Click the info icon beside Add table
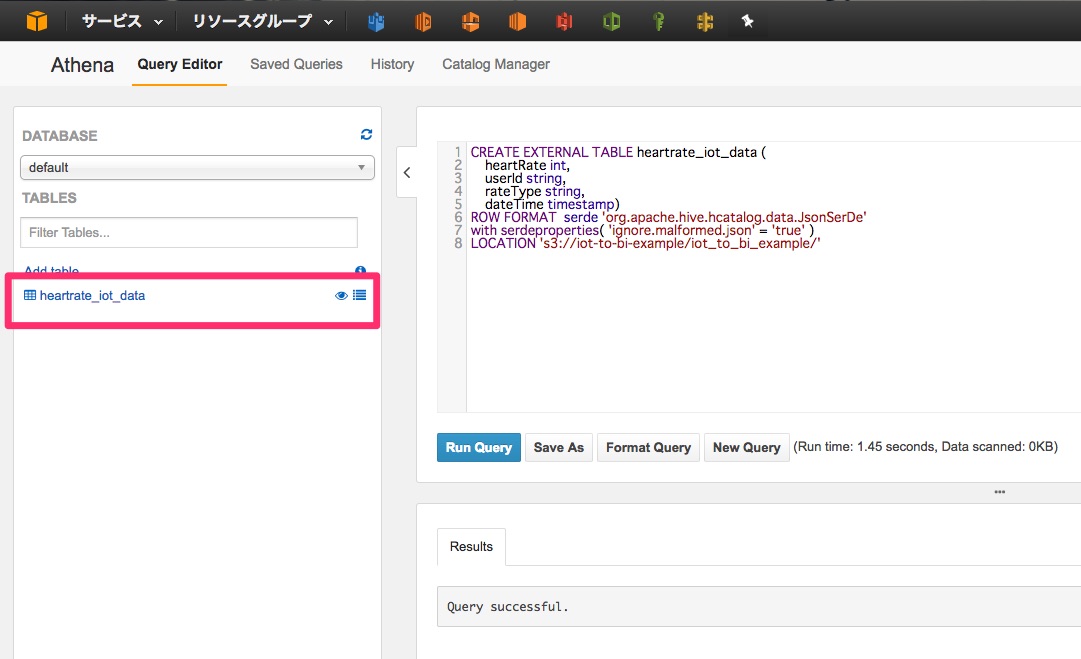This screenshot has height=659, width=1081. (x=360, y=270)
